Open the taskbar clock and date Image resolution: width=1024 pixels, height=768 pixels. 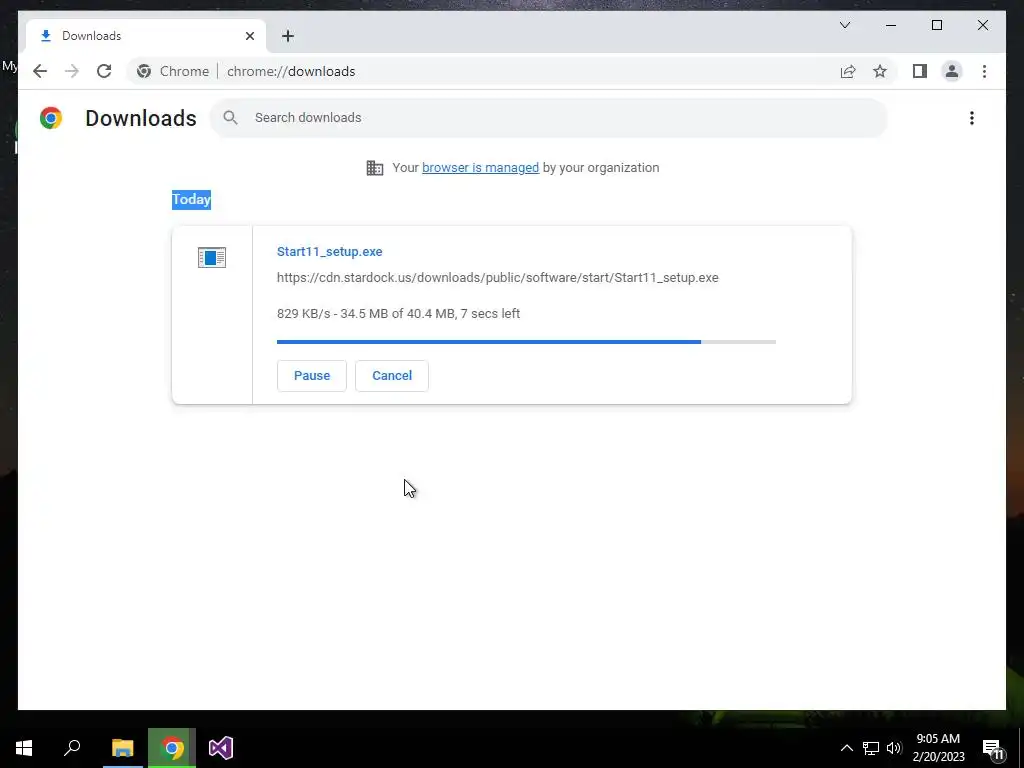[938, 748]
